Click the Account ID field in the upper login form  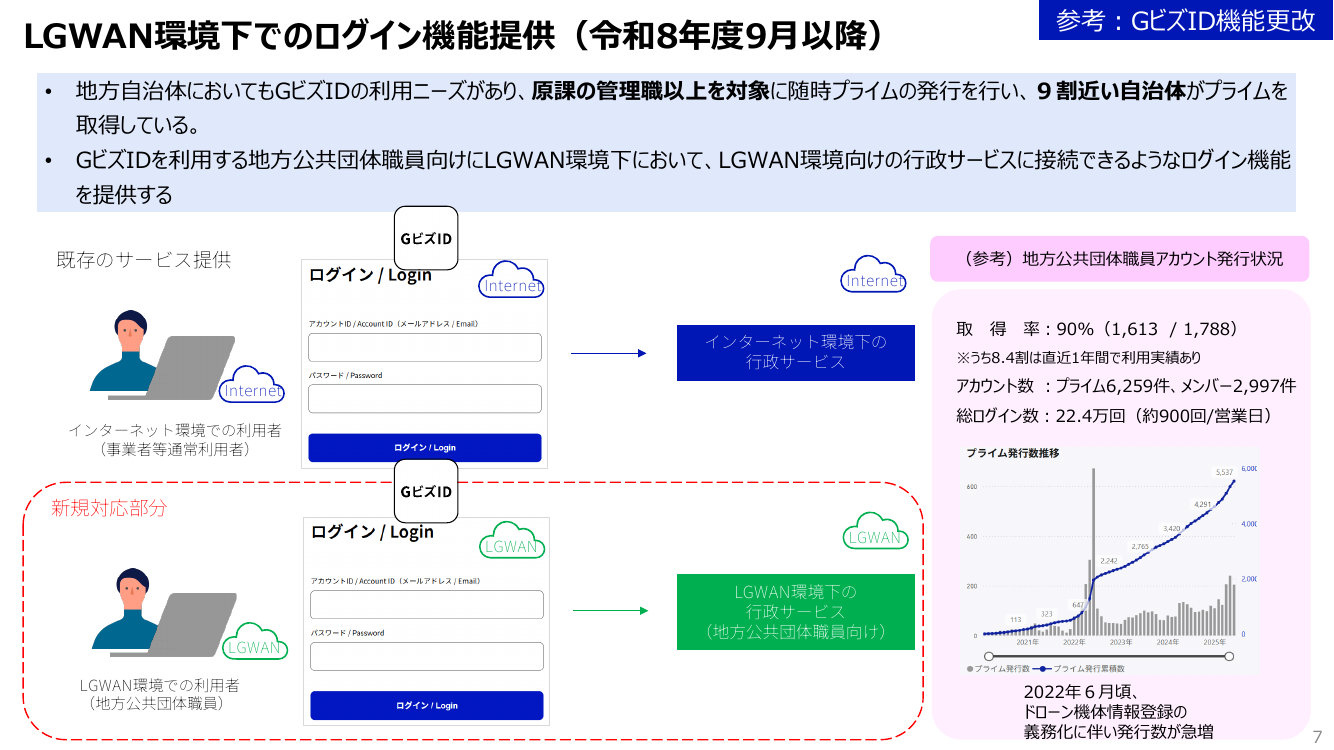(x=425, y=347)
